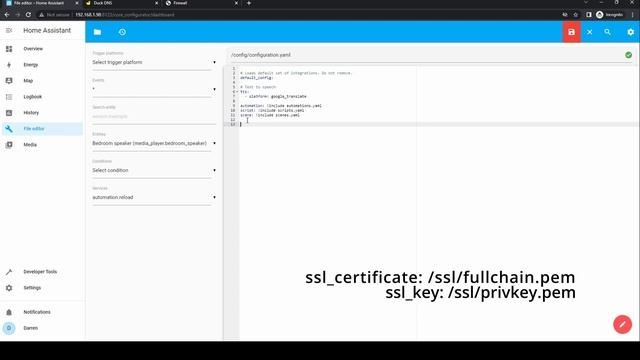Expand the Select trigger platform dropdown
Image resolution: width=640 pixels, height=360 pixels.
point(154,62)
